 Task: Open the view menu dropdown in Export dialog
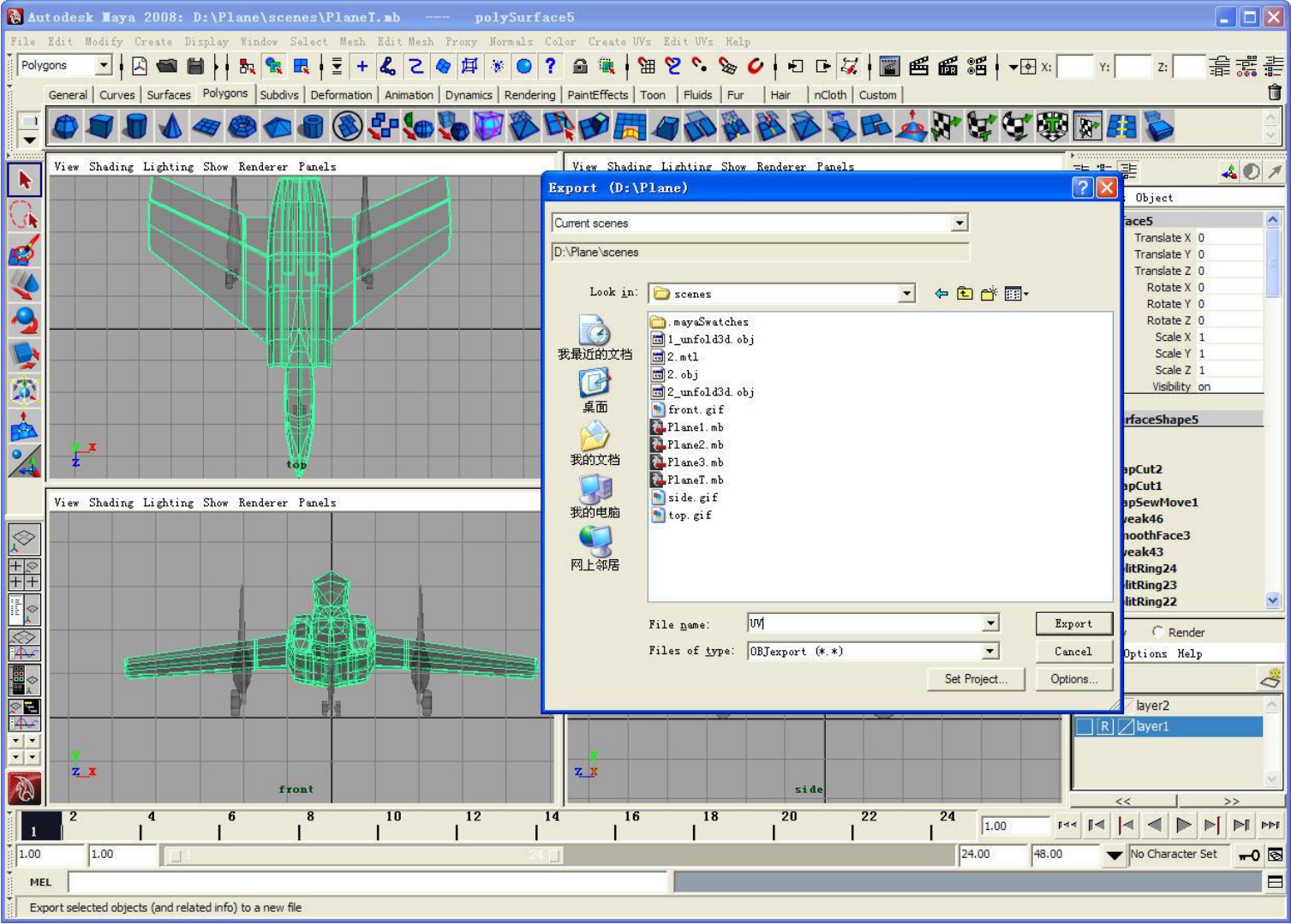pos(1016,294)
